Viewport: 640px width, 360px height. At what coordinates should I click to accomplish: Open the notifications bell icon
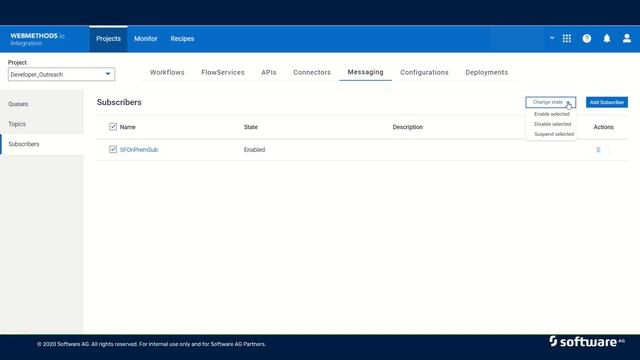(607, 38)
